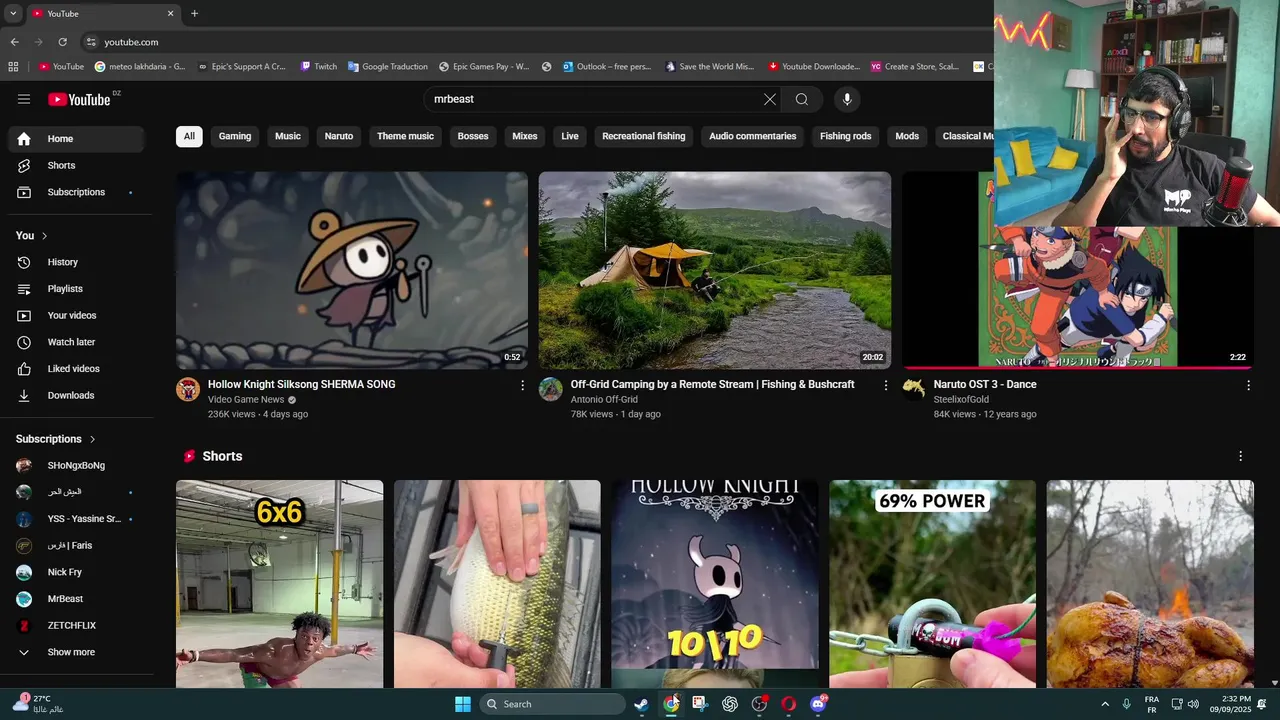Open Downloads in the sidebar

(x=76, y=395)
